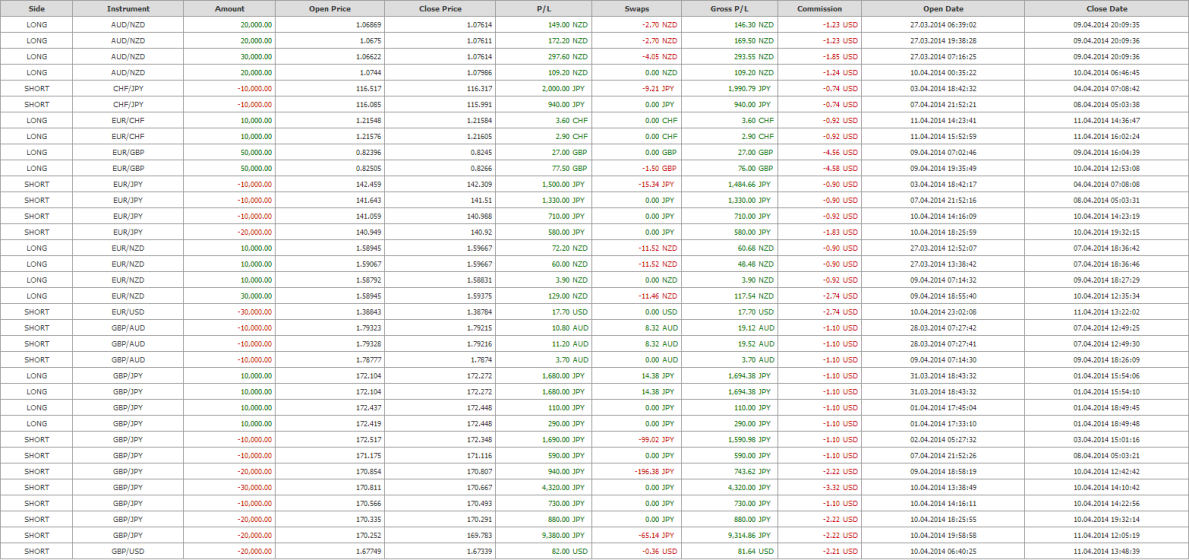Sort by the Instrument column header

coord(128,9)
